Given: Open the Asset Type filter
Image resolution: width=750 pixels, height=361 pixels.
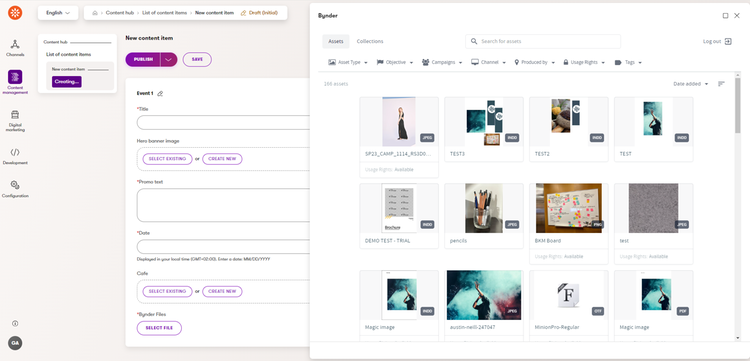Looking at the screenshot, I should pos(348,63).
